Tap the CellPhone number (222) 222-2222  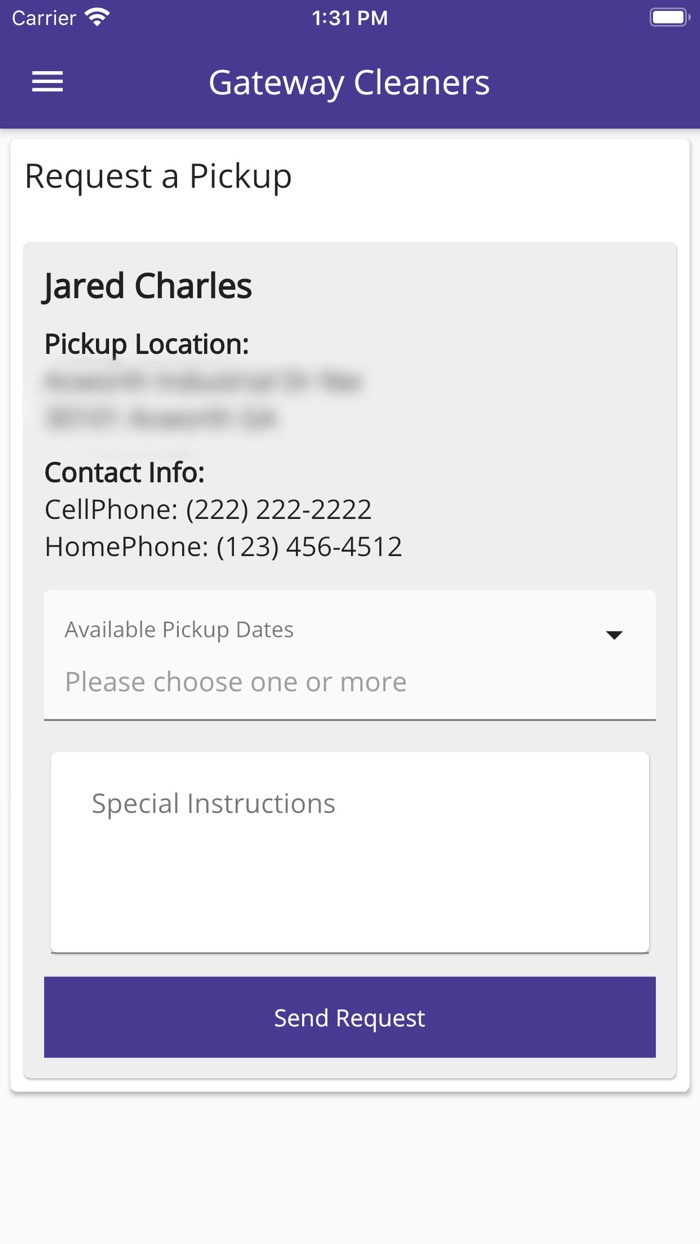click(207, 509)
